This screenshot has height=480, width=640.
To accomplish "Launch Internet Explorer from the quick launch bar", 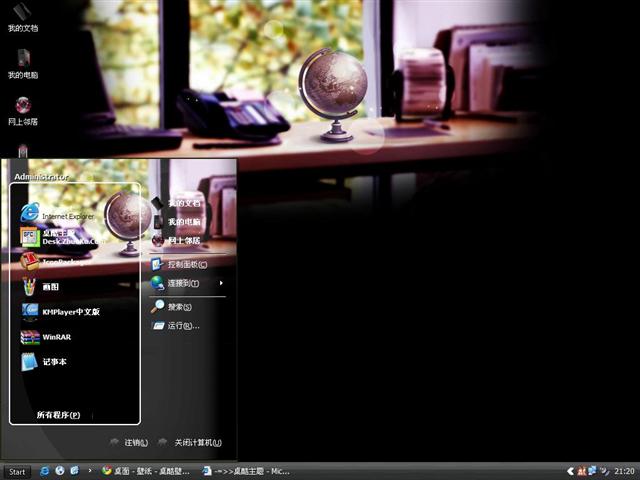I will pos(44,471).
